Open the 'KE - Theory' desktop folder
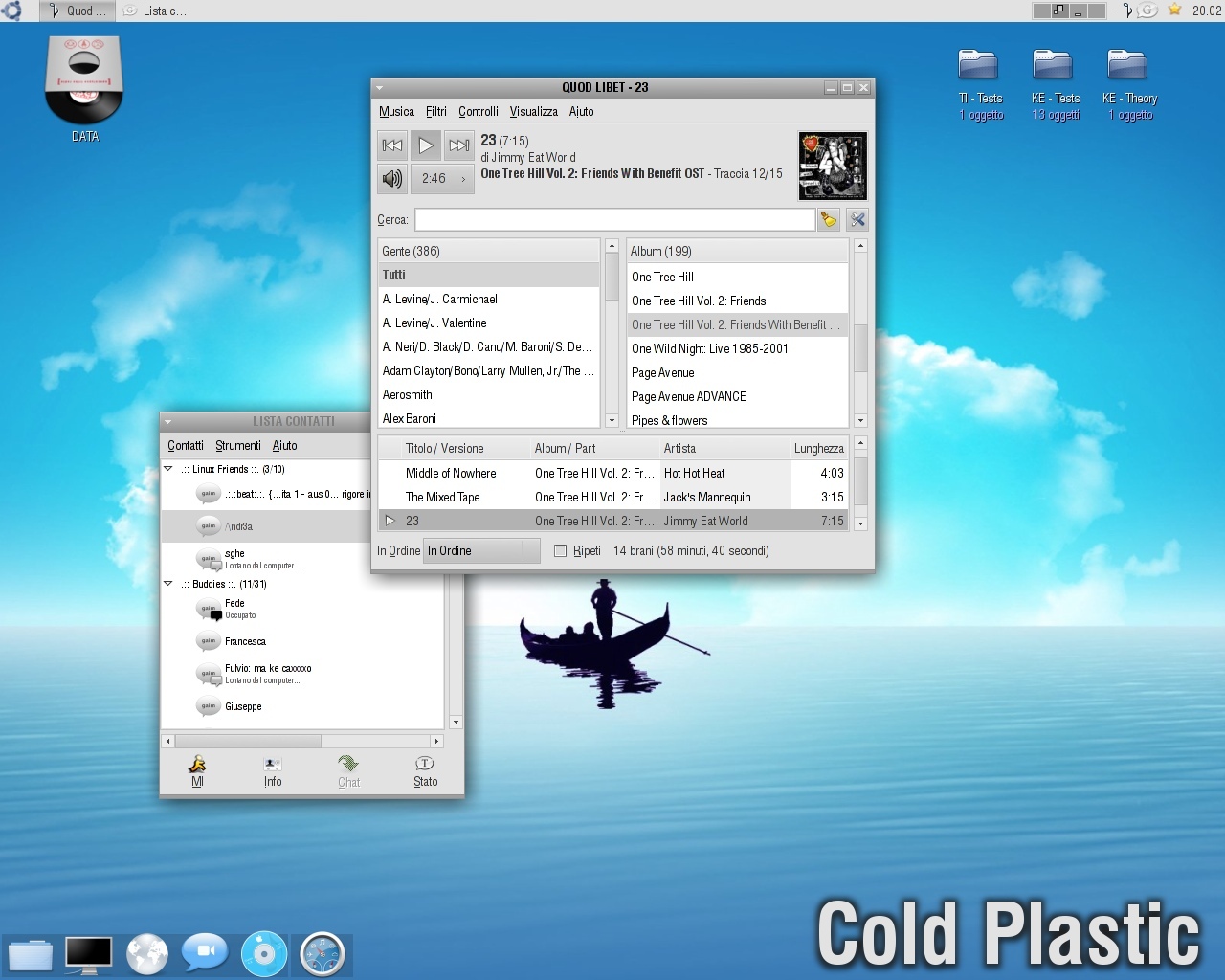This screenshot has width=1225, height=980. 1129,84
